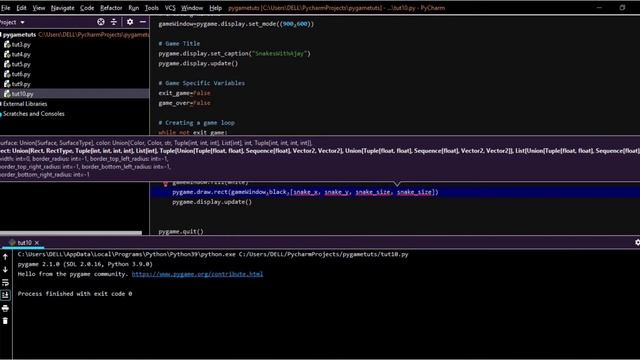This screenshot has height=360, width=640.
Task: Select the pygametuts project root folder
Action: click(19, 35)
